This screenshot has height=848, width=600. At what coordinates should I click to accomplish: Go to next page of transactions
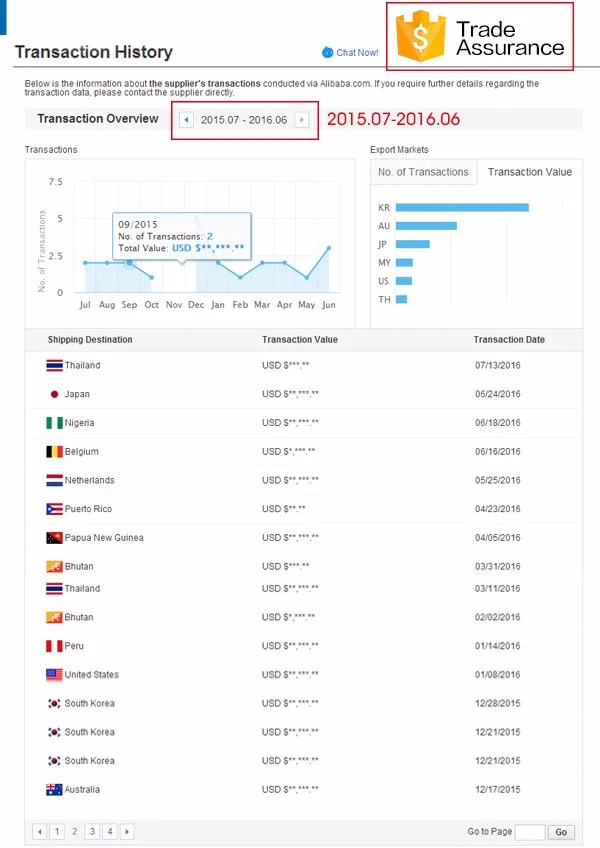point(127,831)
